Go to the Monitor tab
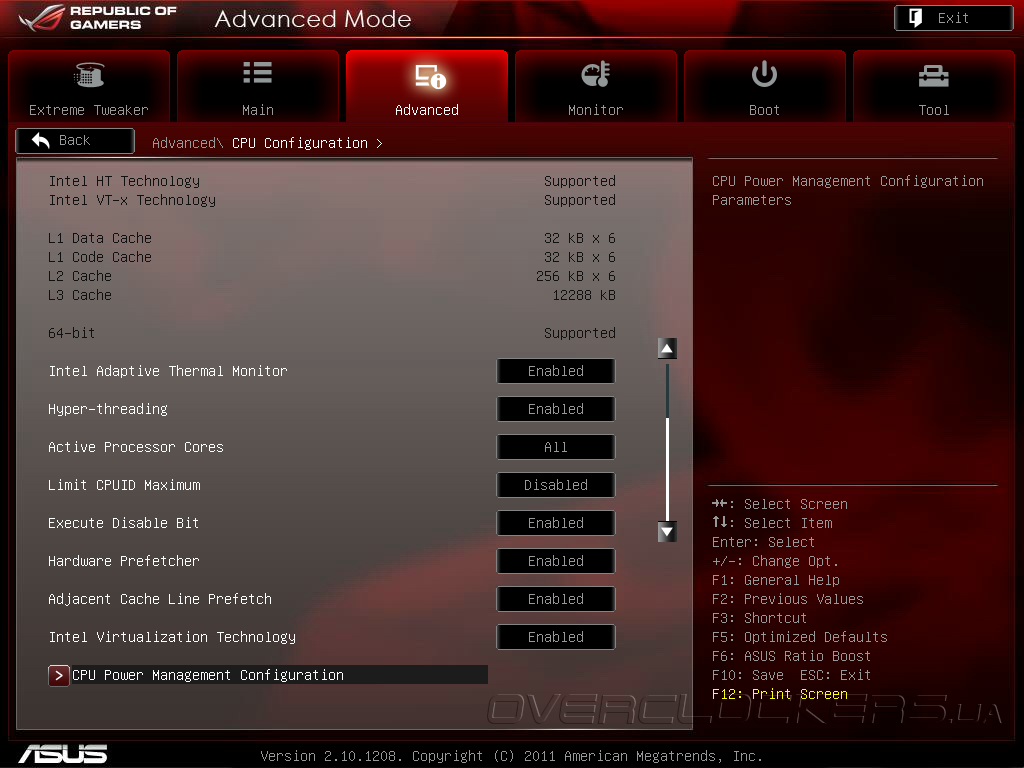1024x768 pixels. click(x=596, y=86)
